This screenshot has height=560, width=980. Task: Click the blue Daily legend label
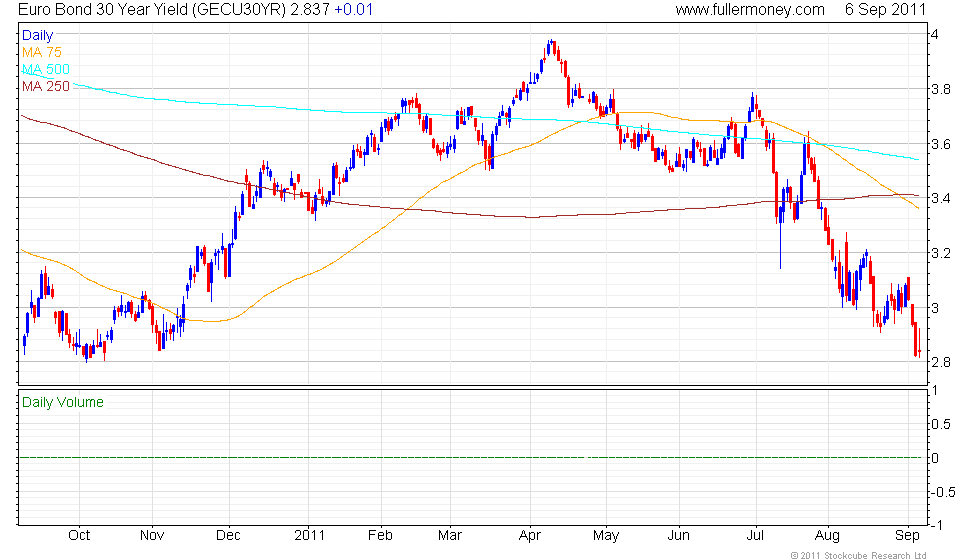(x=38, y=35)
